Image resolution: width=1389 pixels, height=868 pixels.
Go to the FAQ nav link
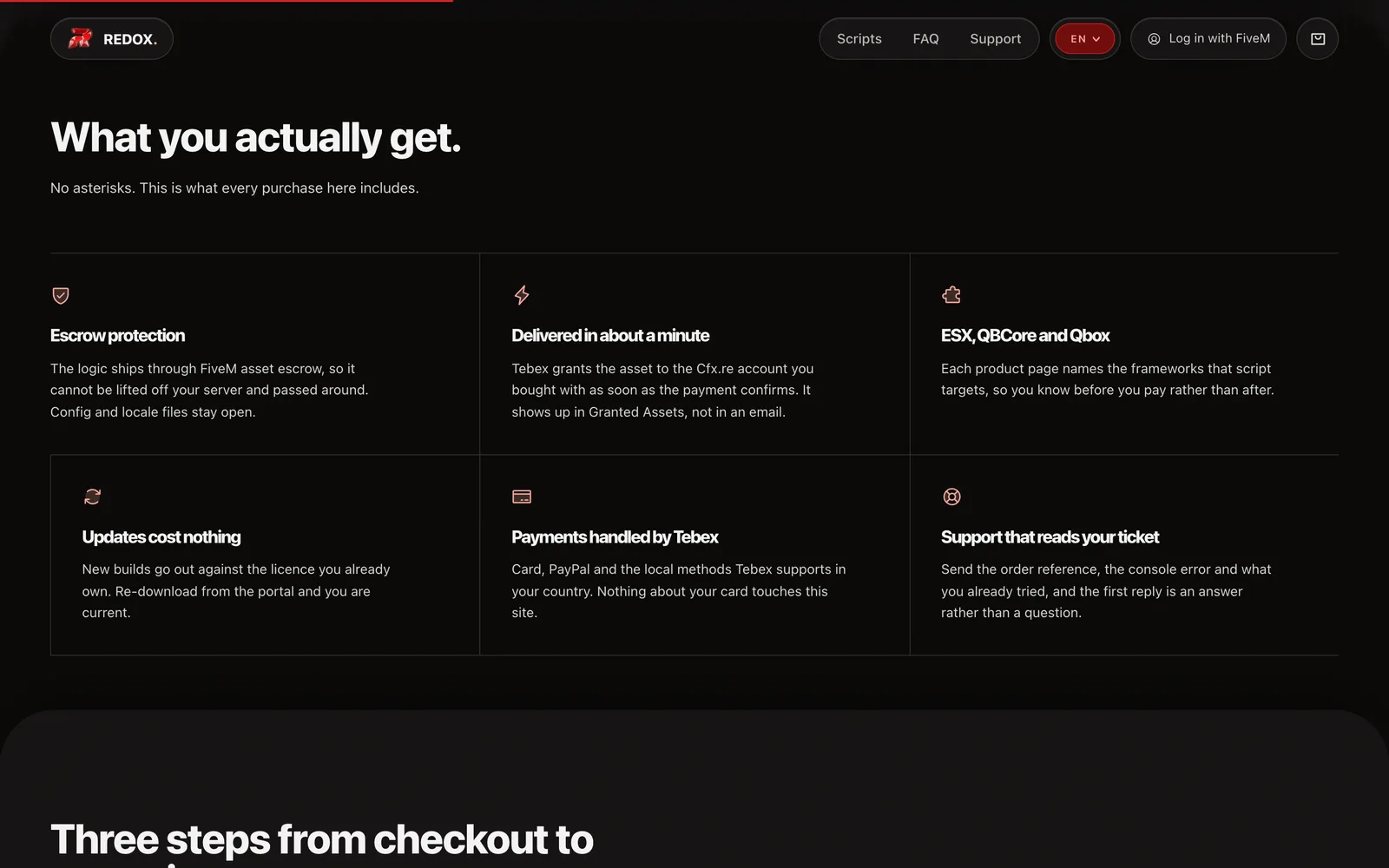point(925,39)
